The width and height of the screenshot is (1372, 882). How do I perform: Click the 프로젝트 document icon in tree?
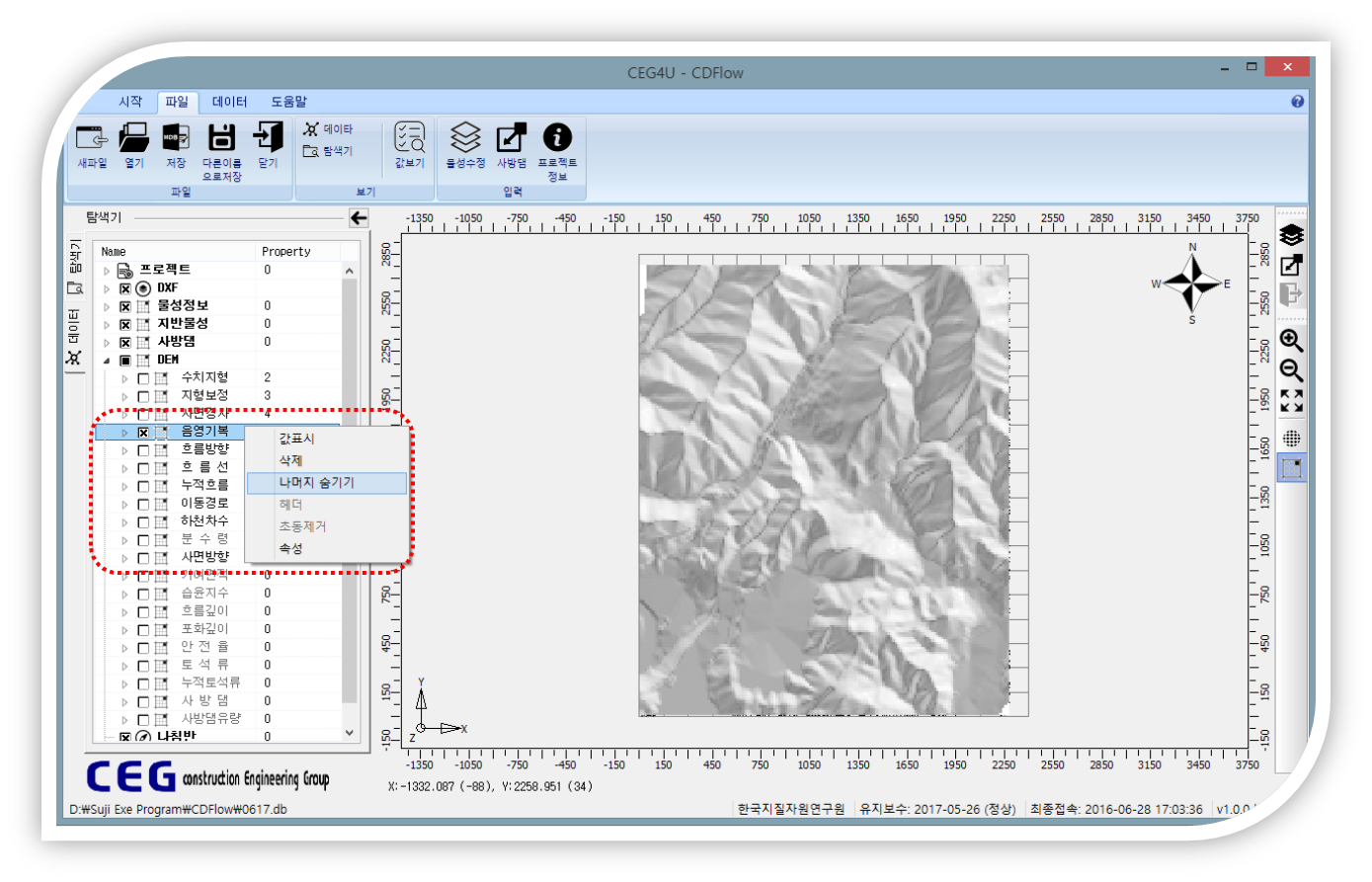pyautogui.click(x=125, y=271)
